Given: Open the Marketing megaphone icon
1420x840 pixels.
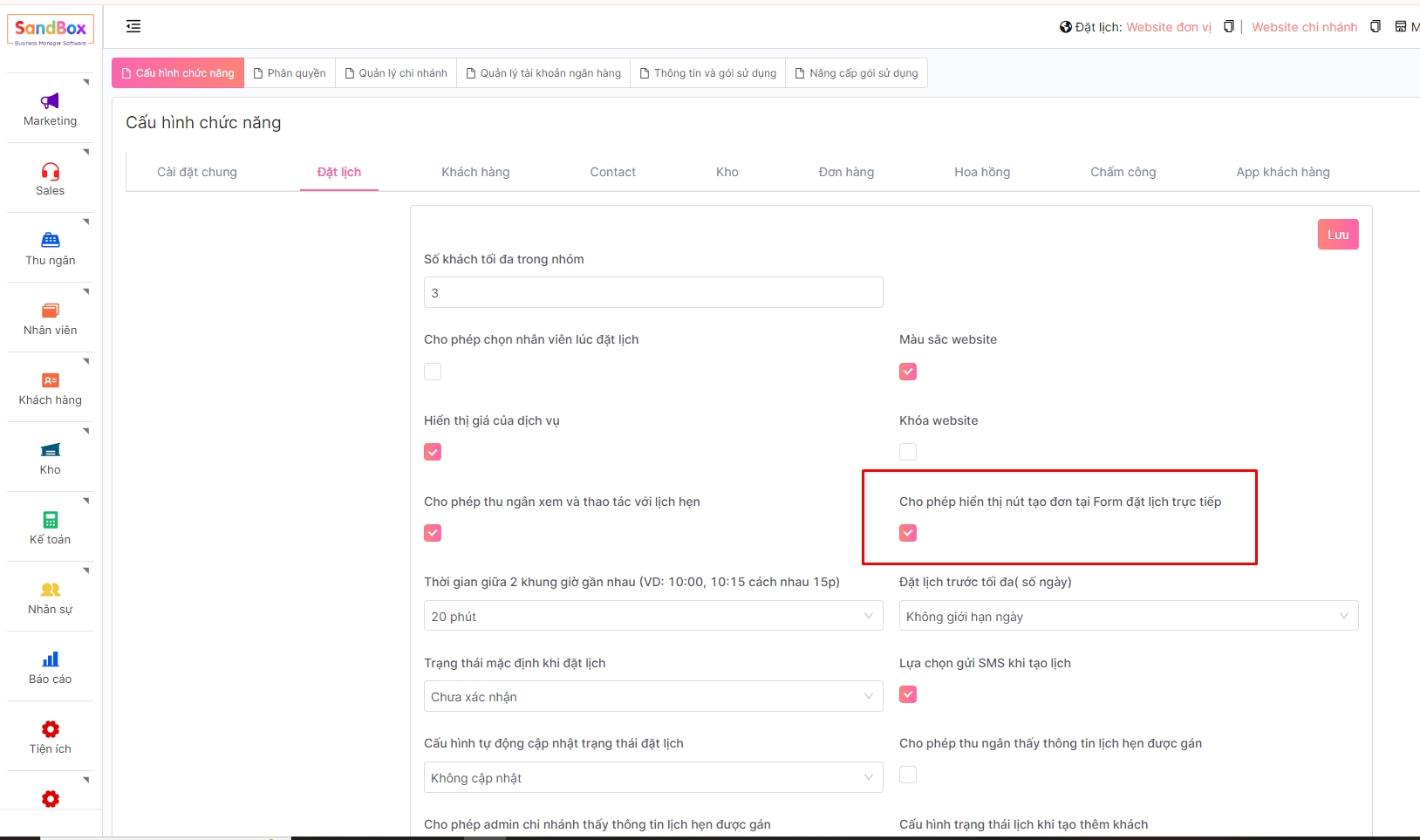Looking at the screenshot, I should 50,101.
